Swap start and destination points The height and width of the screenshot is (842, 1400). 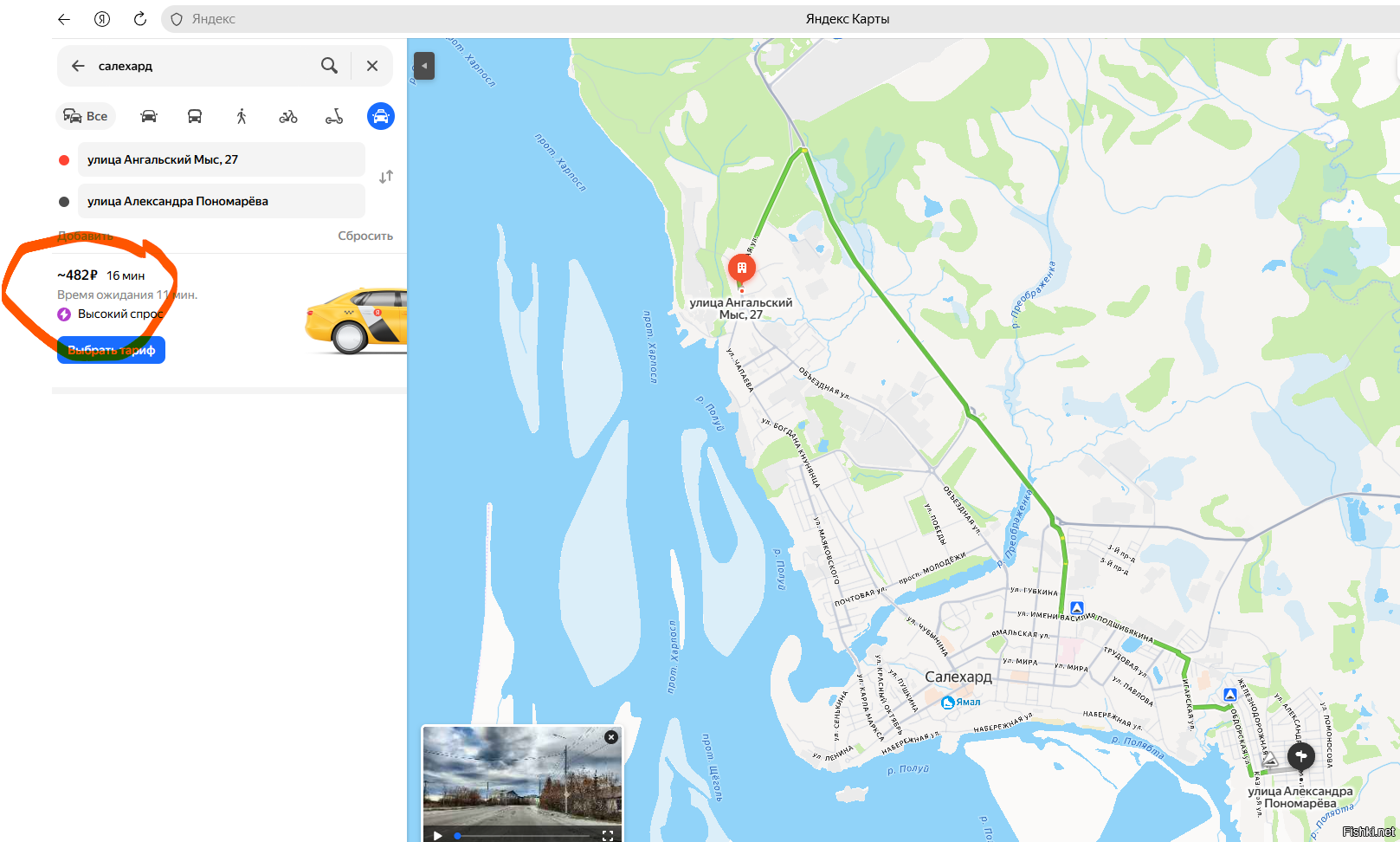386,177
